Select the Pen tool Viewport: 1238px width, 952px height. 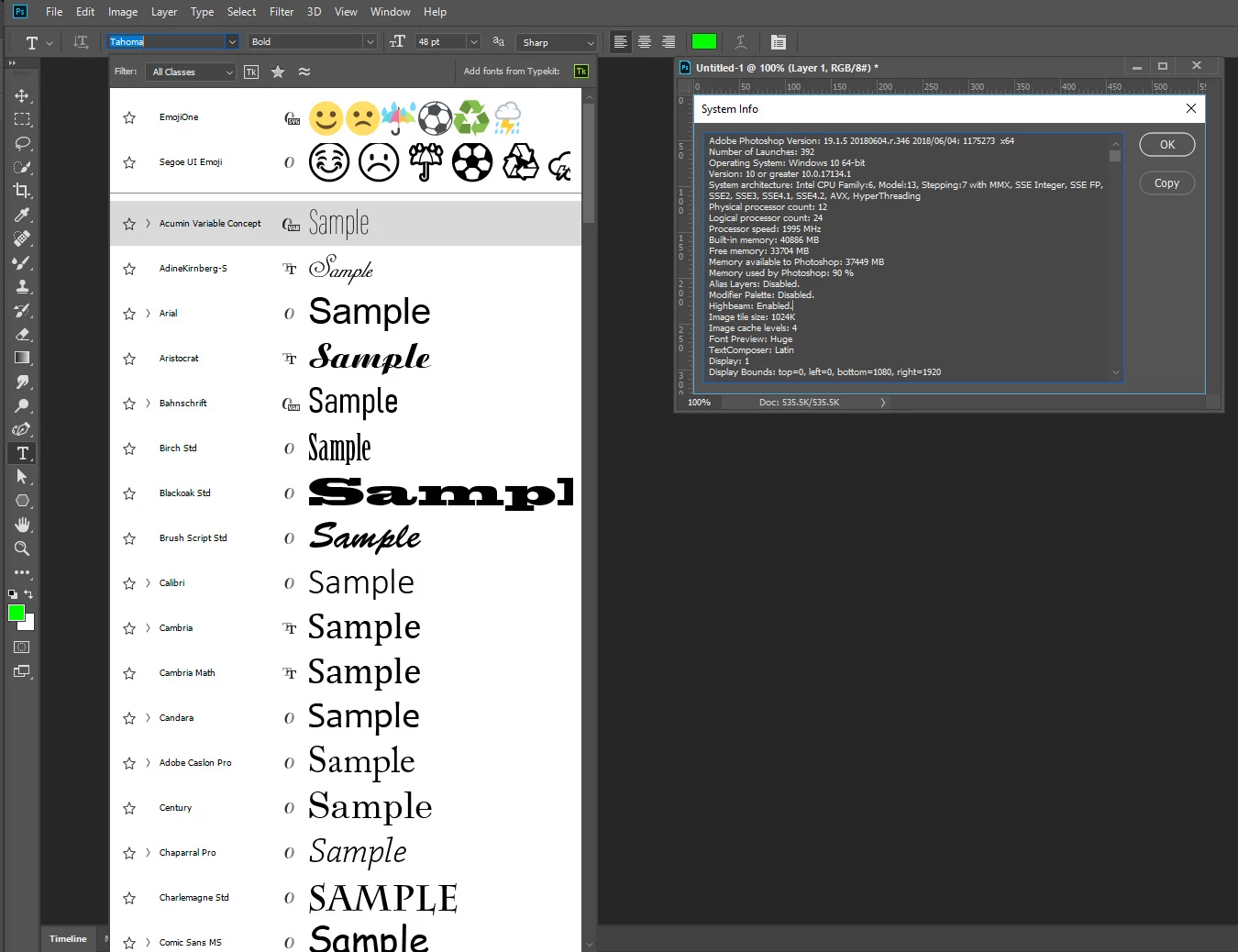(x=22, y=429)
